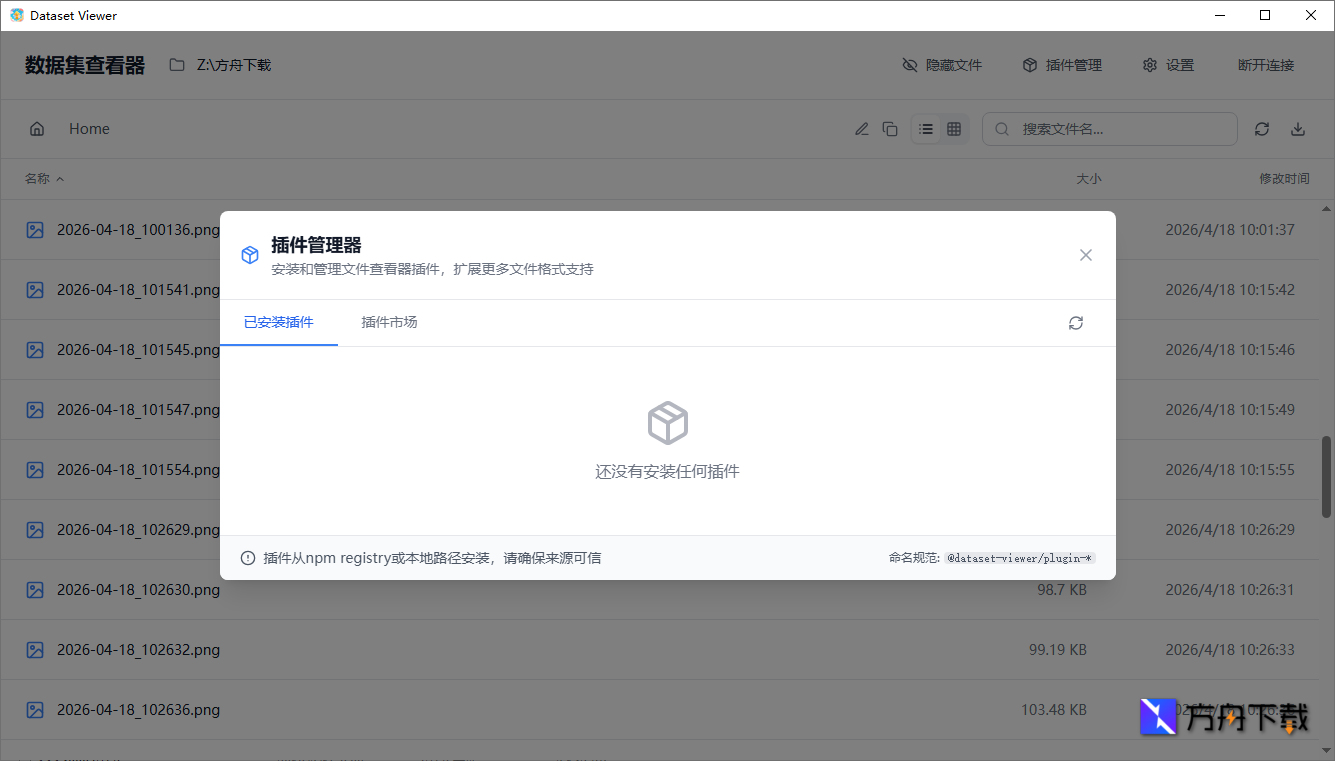Open settings using the gear icon
The height and width of the screenshot is (761, 1335).
(x=1149, y=64)
